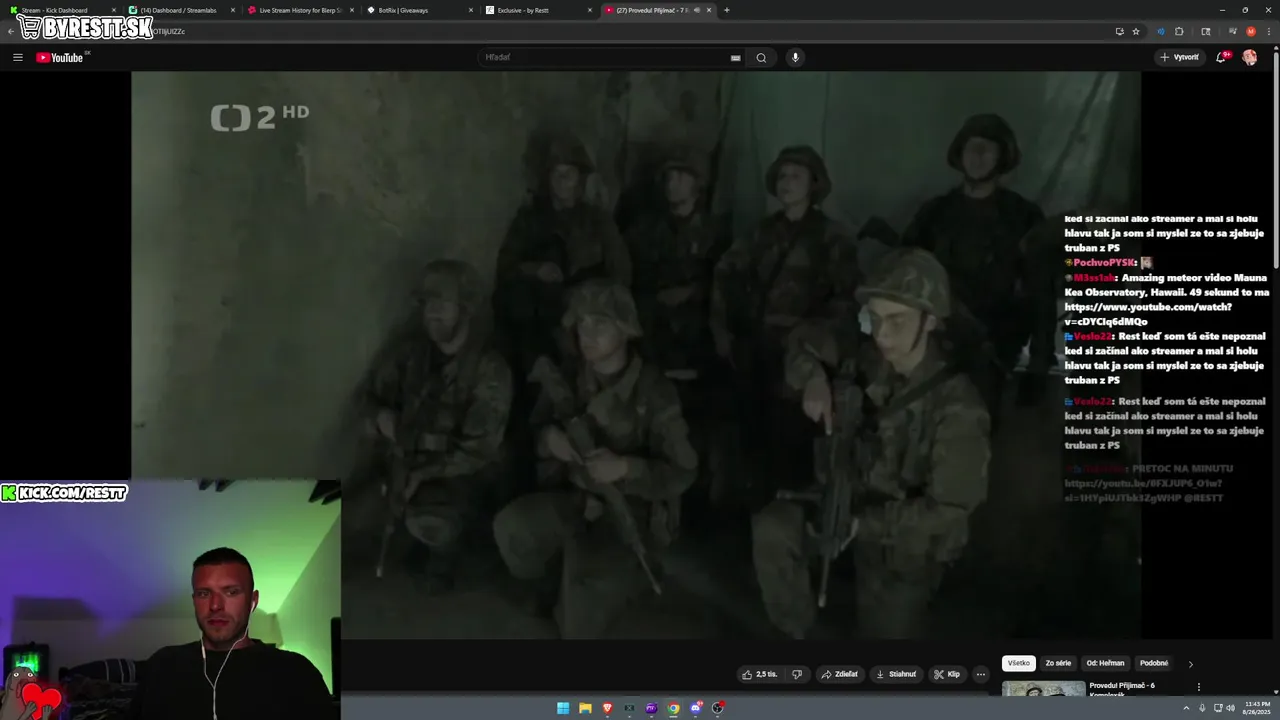The width and height of the screenshot is (1280, 720).
Task: Switch to BotRix Giveaways tab
Action: (418, 10)
